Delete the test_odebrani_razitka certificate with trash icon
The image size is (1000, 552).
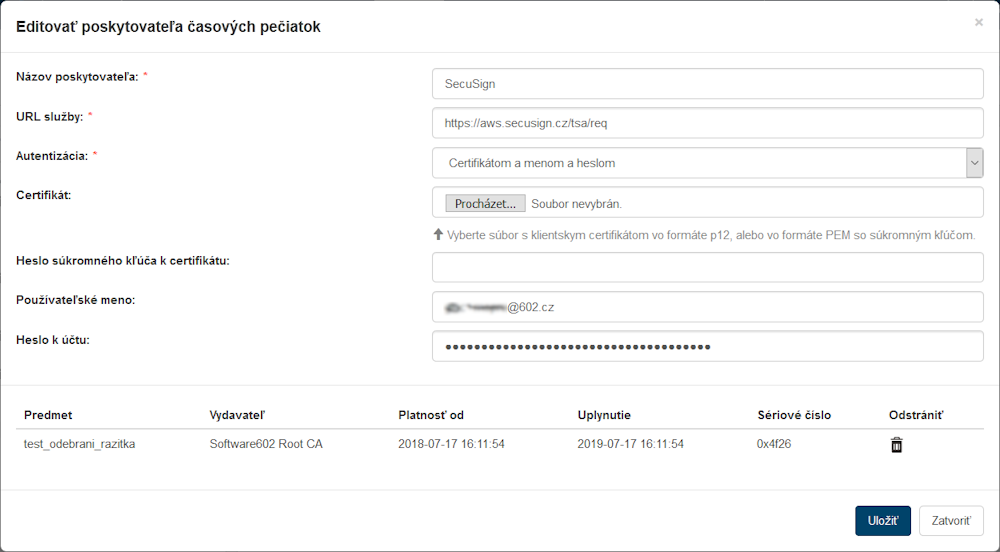(896, 445)
